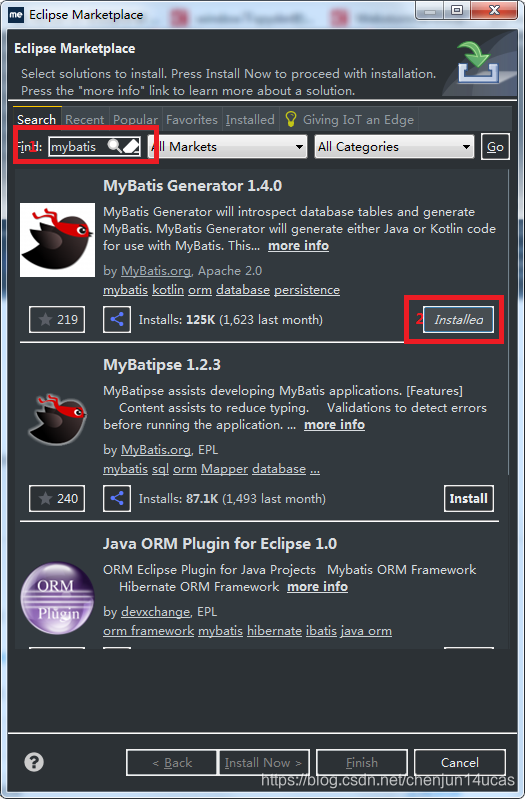Open the All Markets dropdown
This screenshot has width=525, height=799.
[x=227, y=147]
